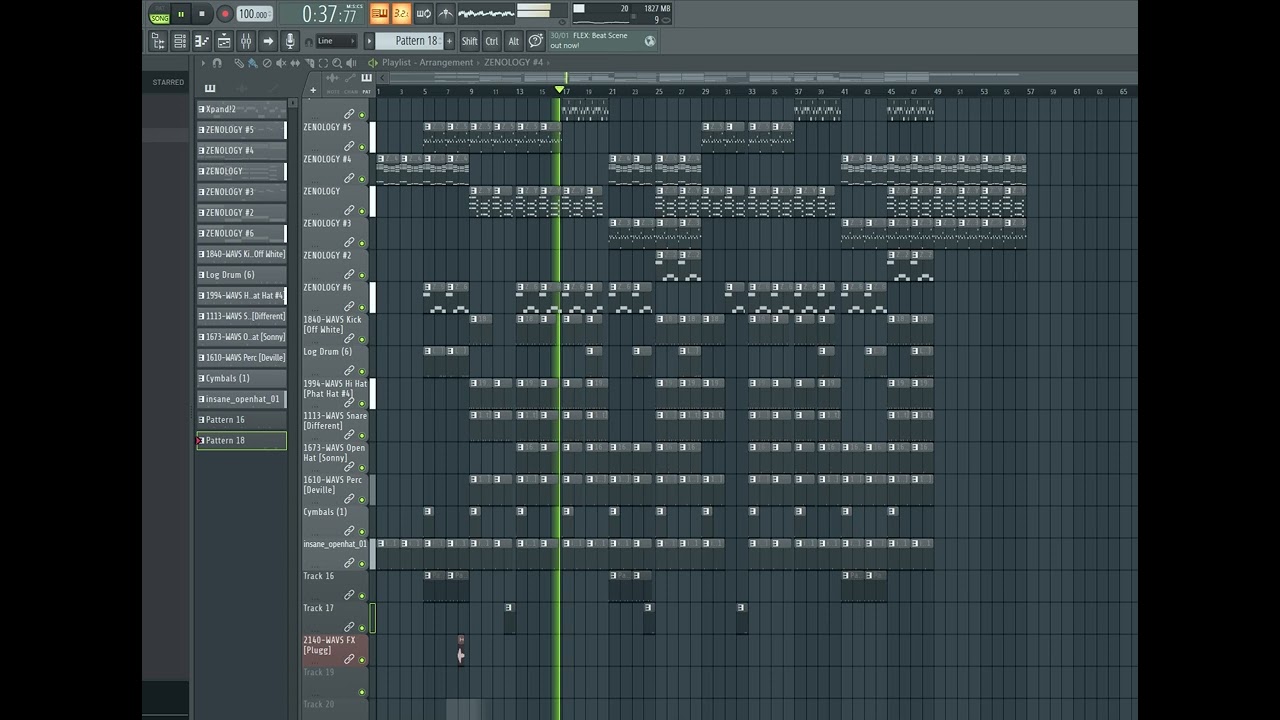
Task: Click the Alt modifier button
Action: (x=513, y=41)
